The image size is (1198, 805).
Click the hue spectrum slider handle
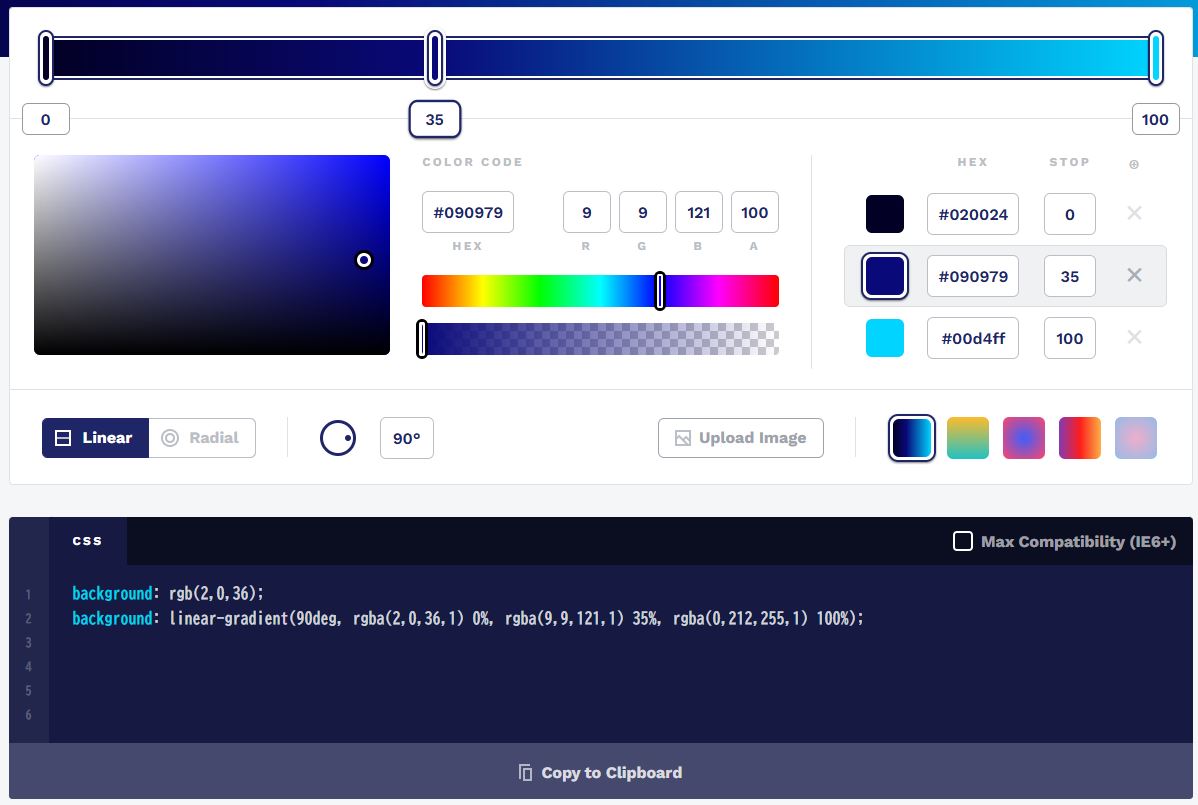[661, 291]
